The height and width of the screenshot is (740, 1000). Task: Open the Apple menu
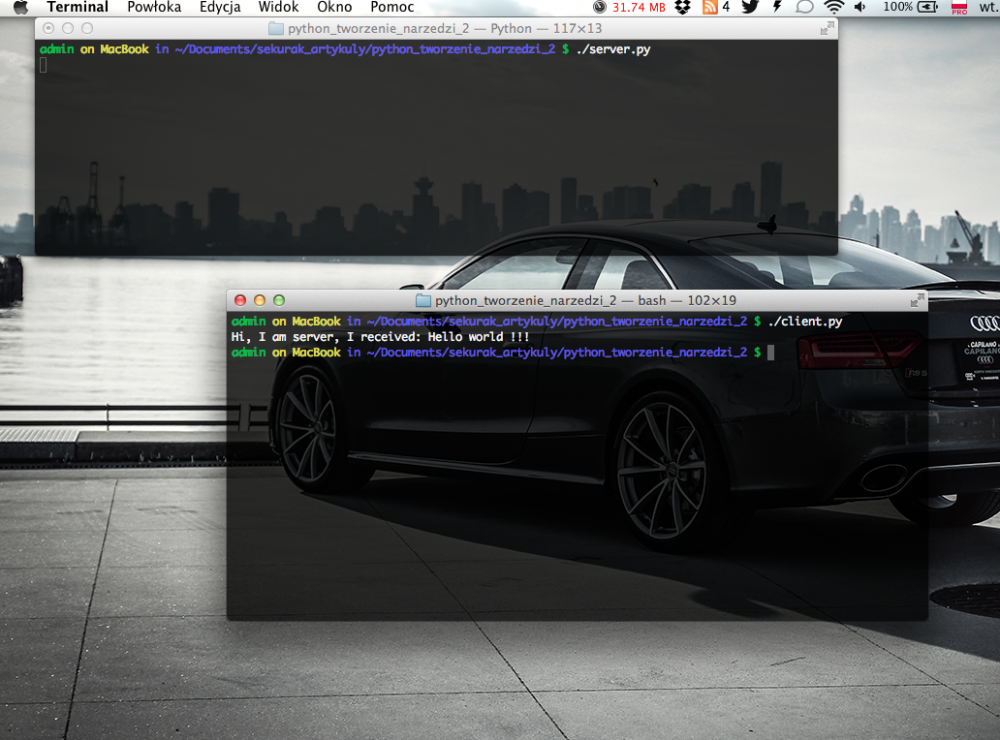[x=20, y=7]
